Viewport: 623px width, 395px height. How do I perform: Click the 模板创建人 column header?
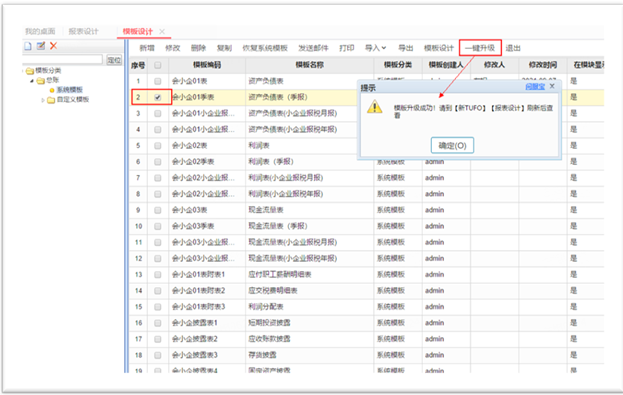(446, 65)
